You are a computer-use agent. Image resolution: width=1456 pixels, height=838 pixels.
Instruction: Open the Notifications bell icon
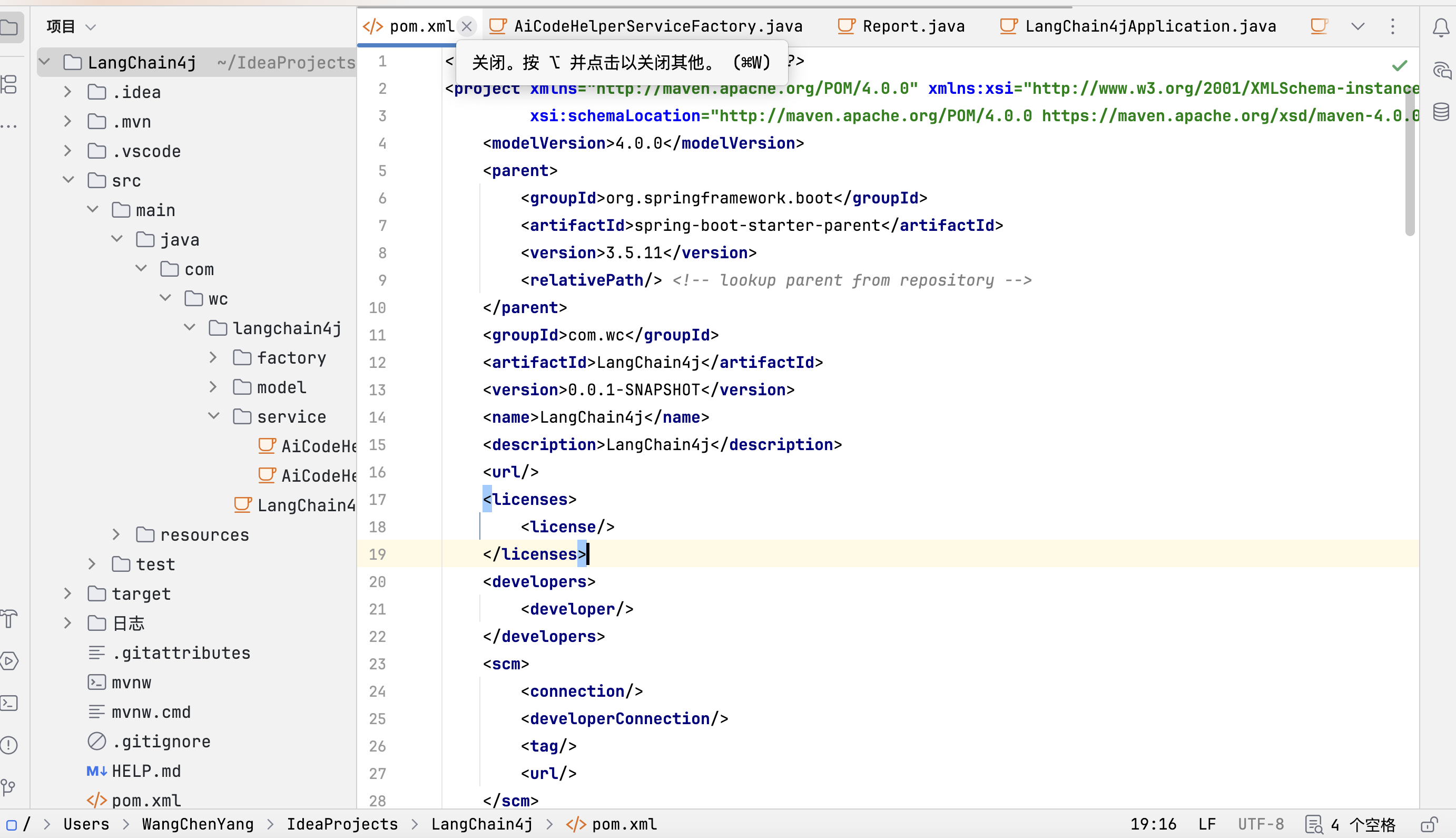point(1441,27)
